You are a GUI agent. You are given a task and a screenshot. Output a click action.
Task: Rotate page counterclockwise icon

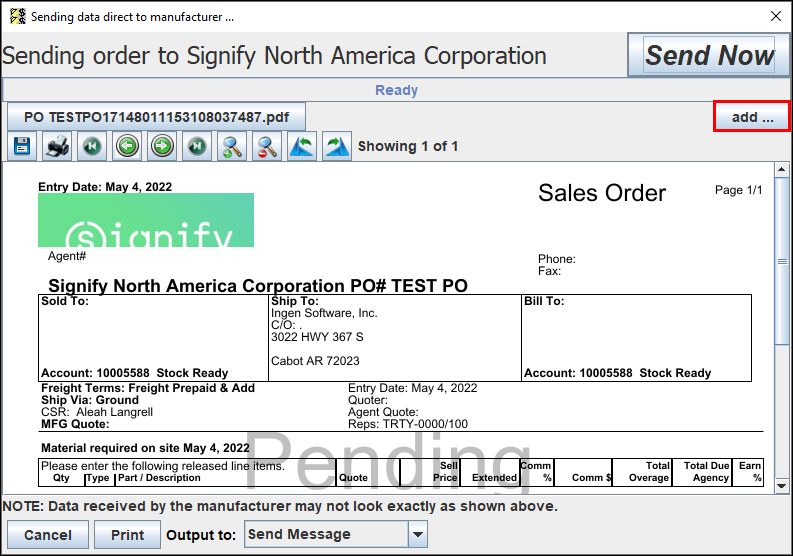pyautogui.click(x=302, y=146)
